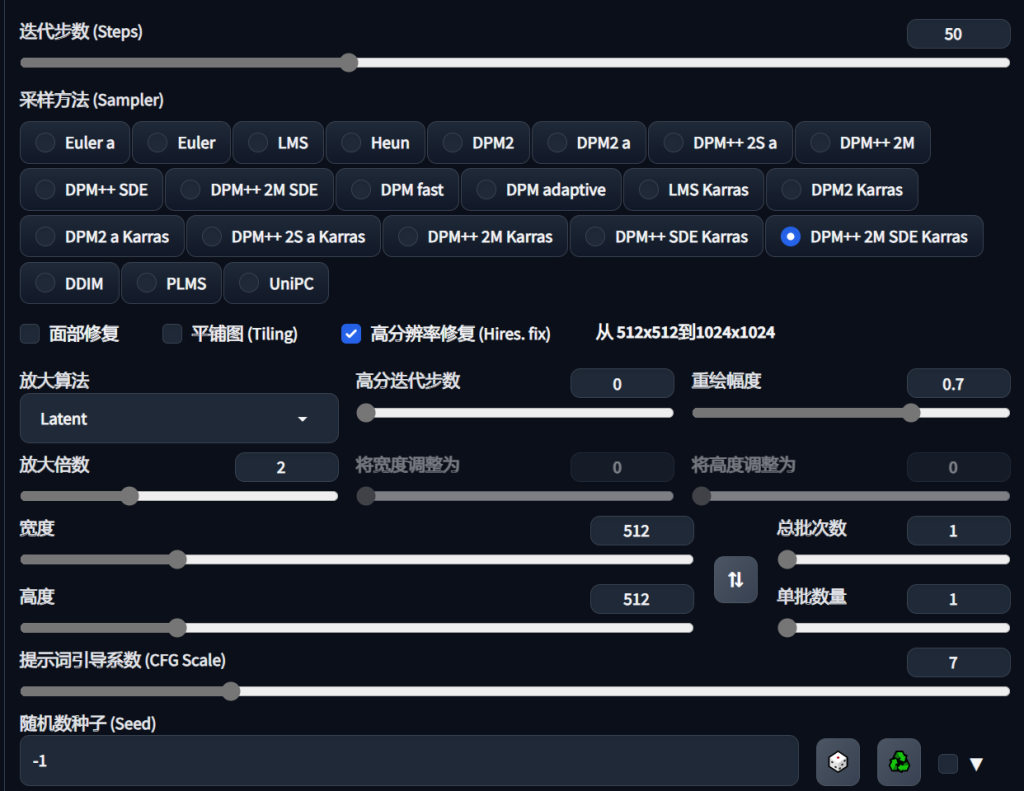
Task: Select DPM++ SDE Karras sampler
Action: (666, 237)
